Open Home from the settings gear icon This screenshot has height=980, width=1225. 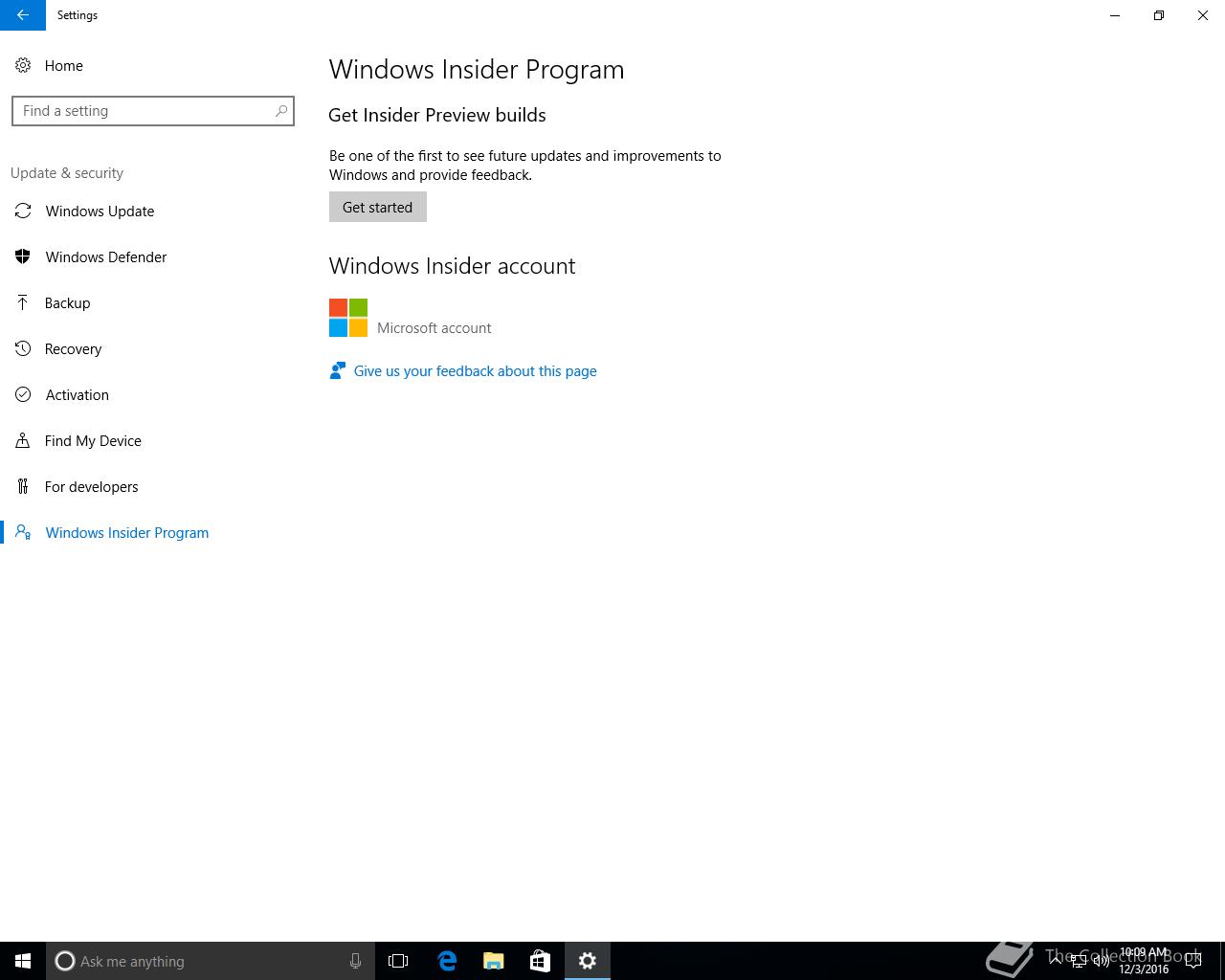(x=23, y=65)
